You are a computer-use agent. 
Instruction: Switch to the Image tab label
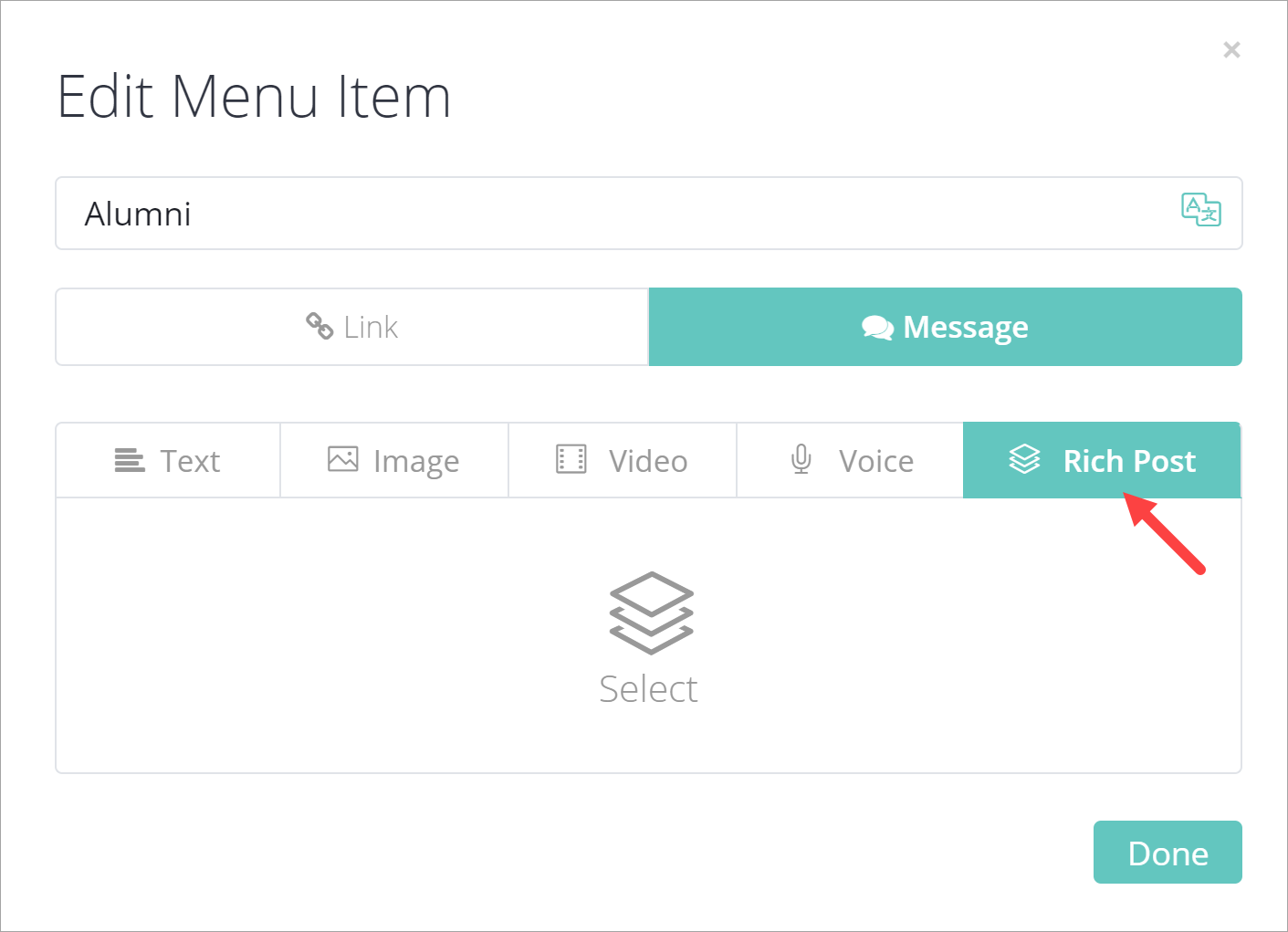coord(415,462)
